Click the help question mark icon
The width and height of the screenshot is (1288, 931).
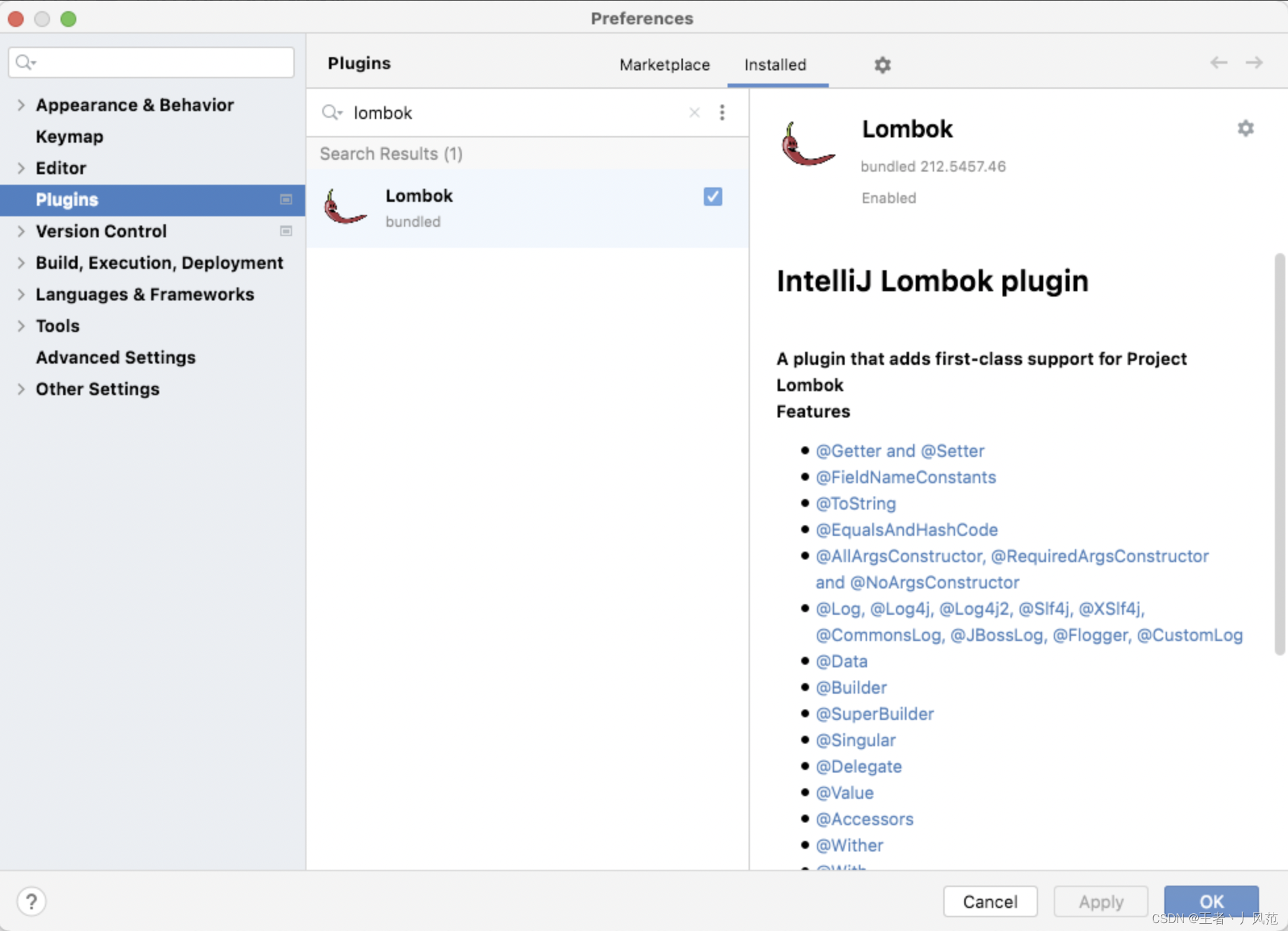click(31, 901)
